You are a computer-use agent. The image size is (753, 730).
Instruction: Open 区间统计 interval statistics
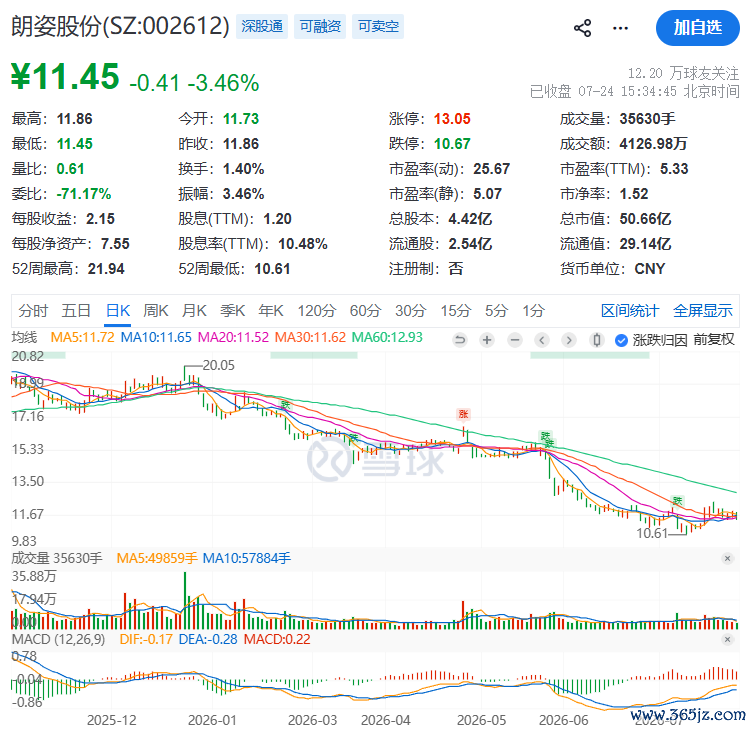tap(630, 311)
